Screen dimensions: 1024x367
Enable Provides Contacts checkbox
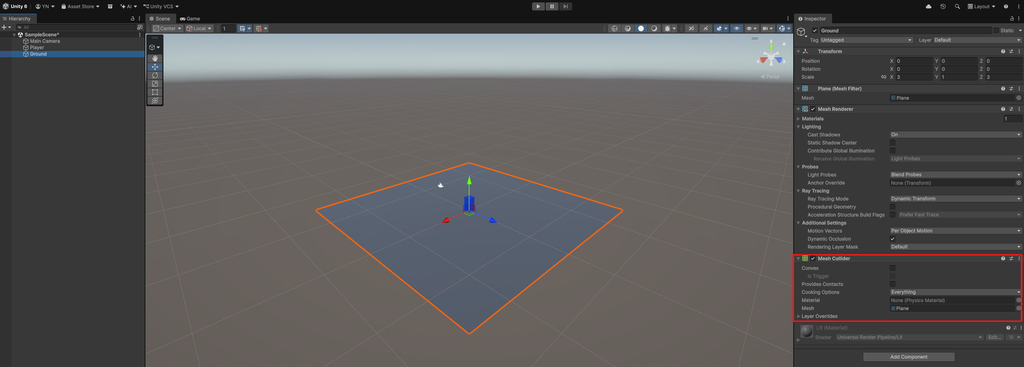893,284
